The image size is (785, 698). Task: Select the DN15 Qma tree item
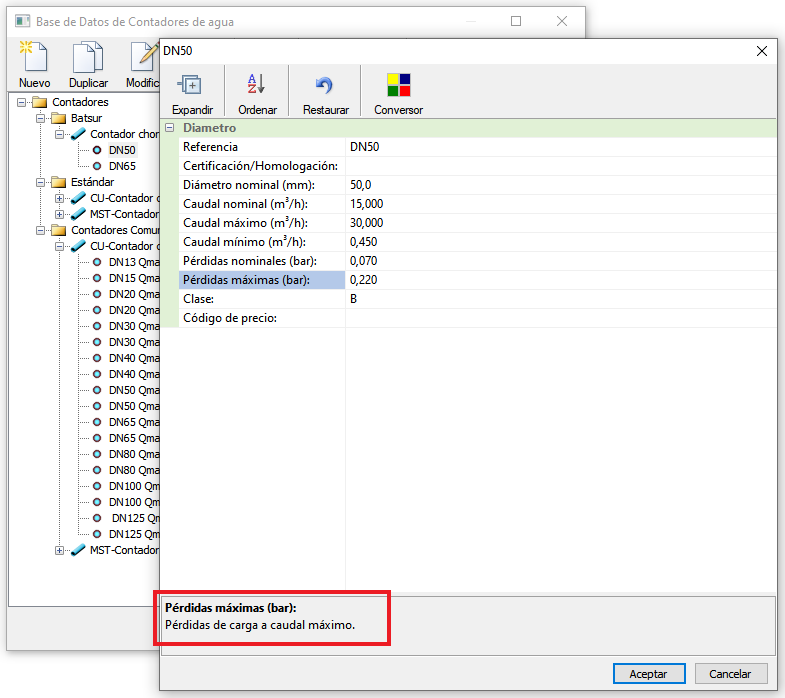[134, 278]
